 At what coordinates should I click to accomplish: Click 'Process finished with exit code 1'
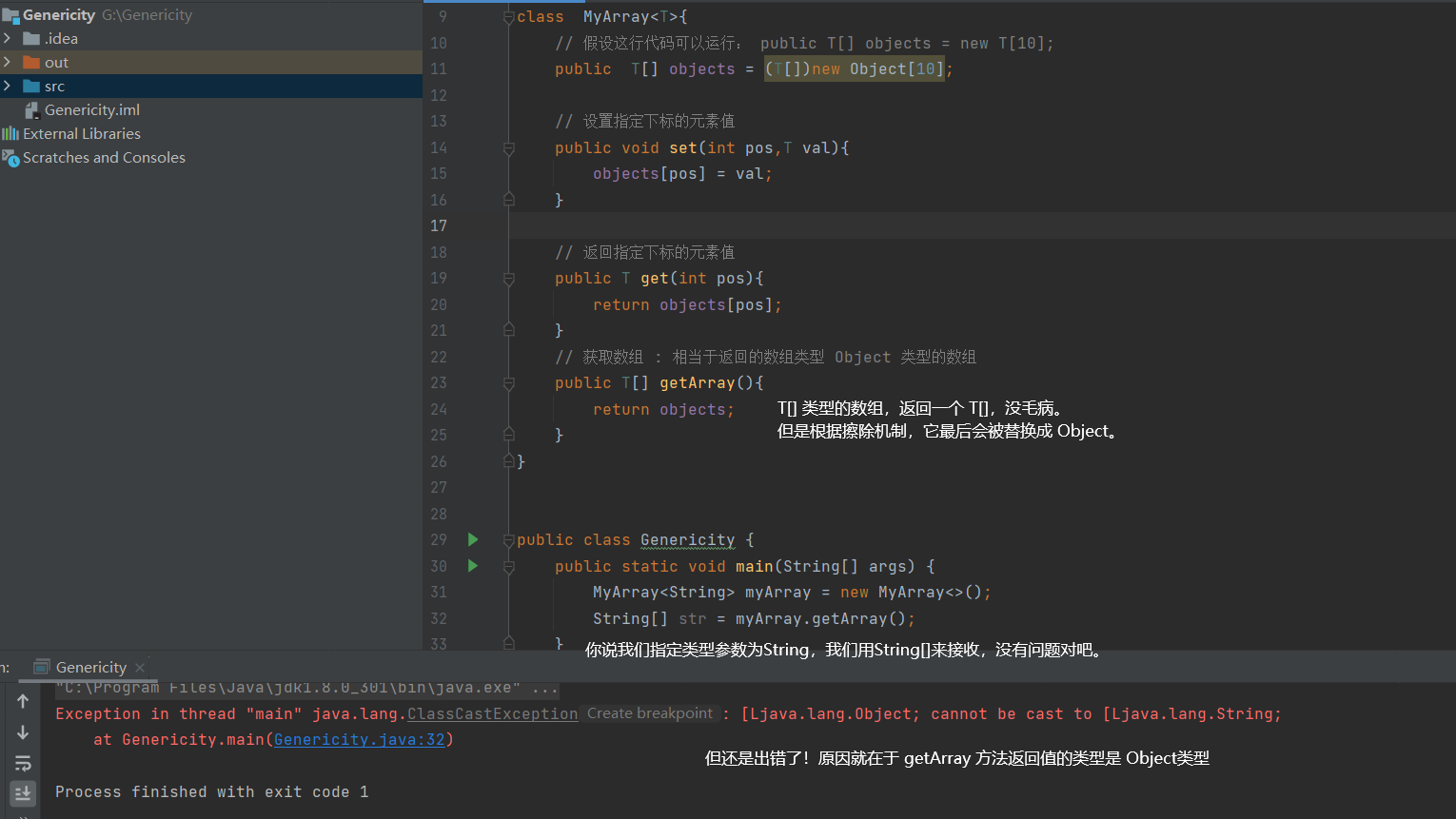211,791
